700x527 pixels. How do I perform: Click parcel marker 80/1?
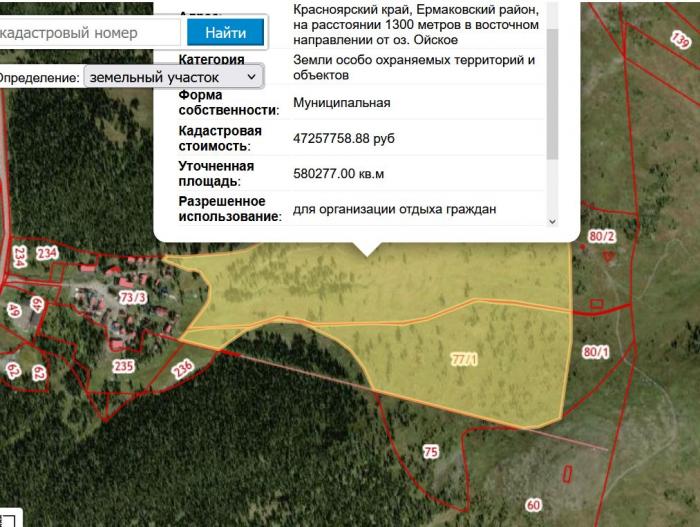click(x=595, y=352)
